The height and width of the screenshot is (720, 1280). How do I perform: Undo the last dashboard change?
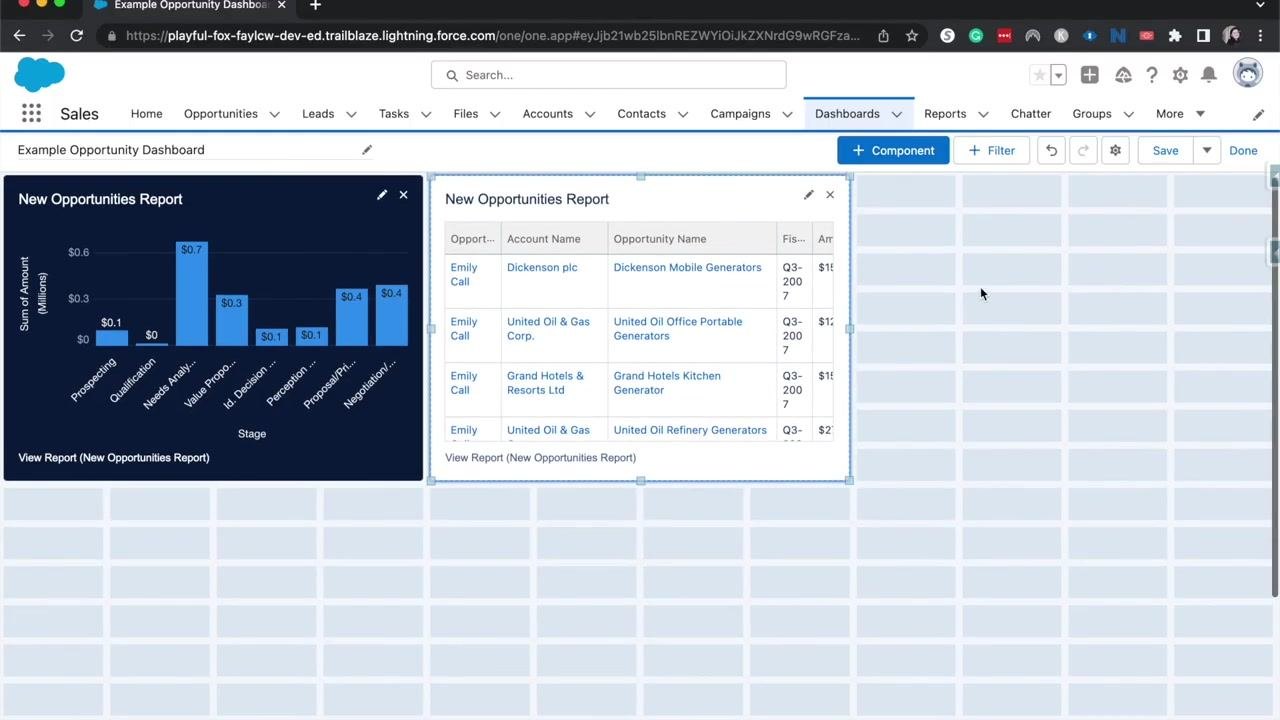[1051, 151]
